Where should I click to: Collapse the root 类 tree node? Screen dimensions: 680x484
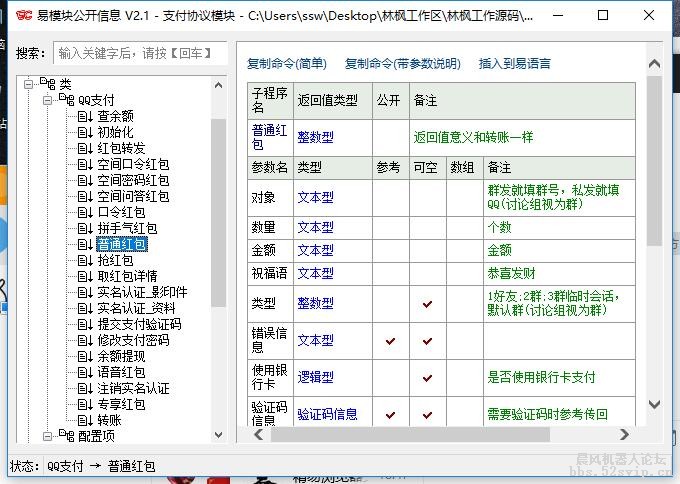(x=29, y=84)
